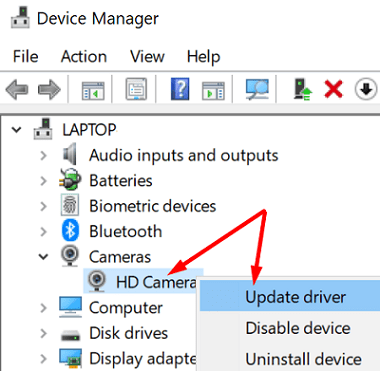Click the blue Help question mark icon
Viewport: 380px width, 371px height.
(x=180, y=89)
